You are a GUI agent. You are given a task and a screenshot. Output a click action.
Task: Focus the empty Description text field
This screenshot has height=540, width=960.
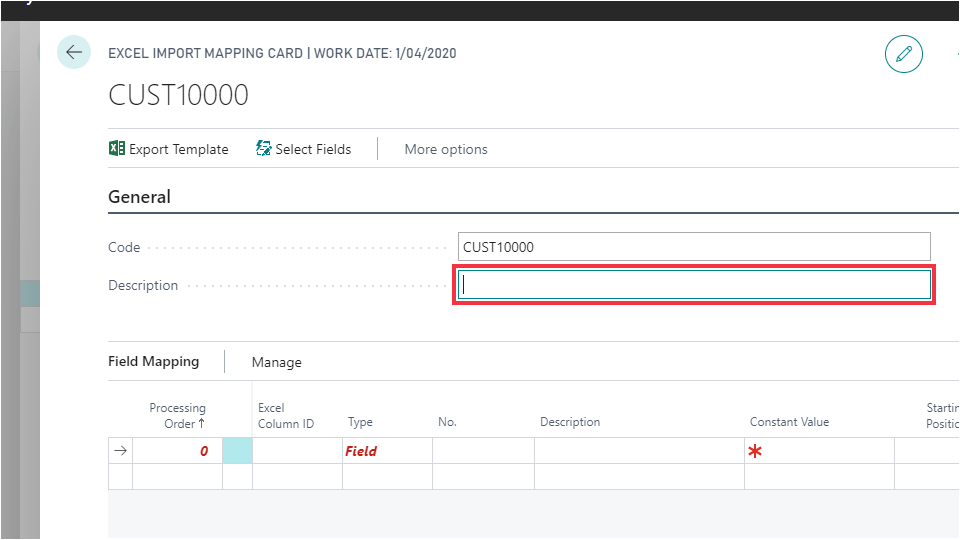click(x=694, y=286)
